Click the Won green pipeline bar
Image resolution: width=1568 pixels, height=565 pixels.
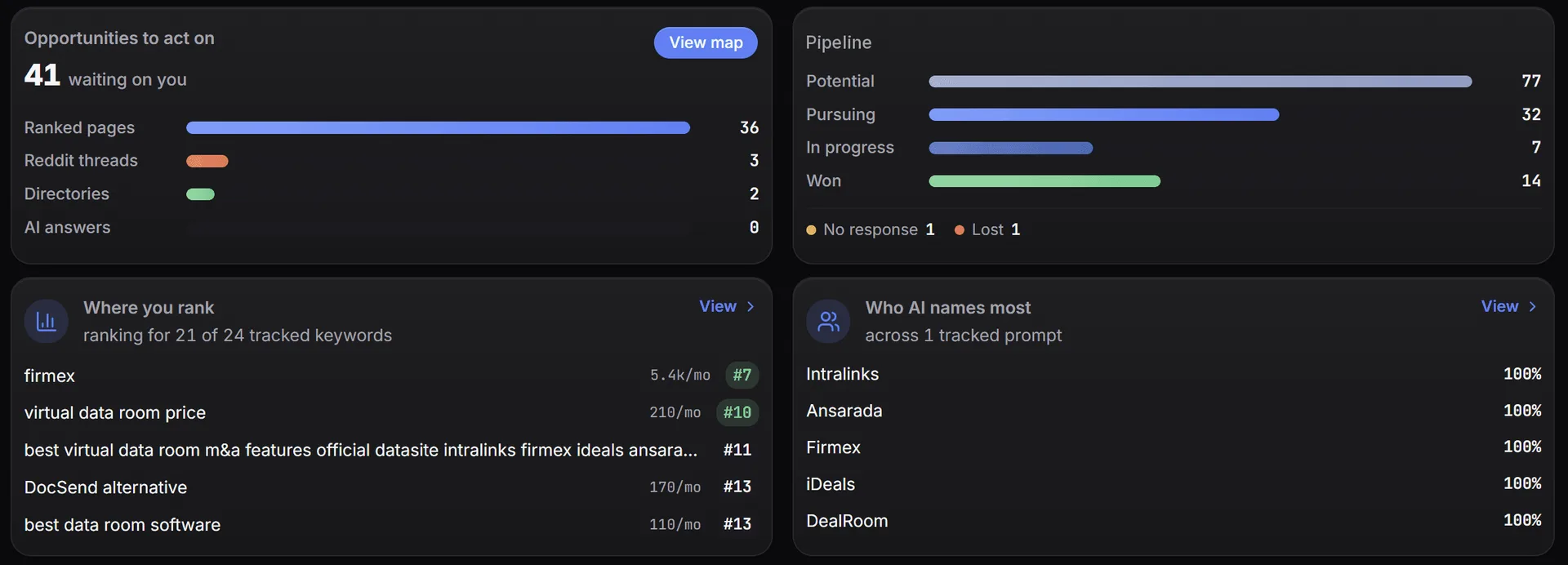pyautogui.click(x=1045, y=181)
